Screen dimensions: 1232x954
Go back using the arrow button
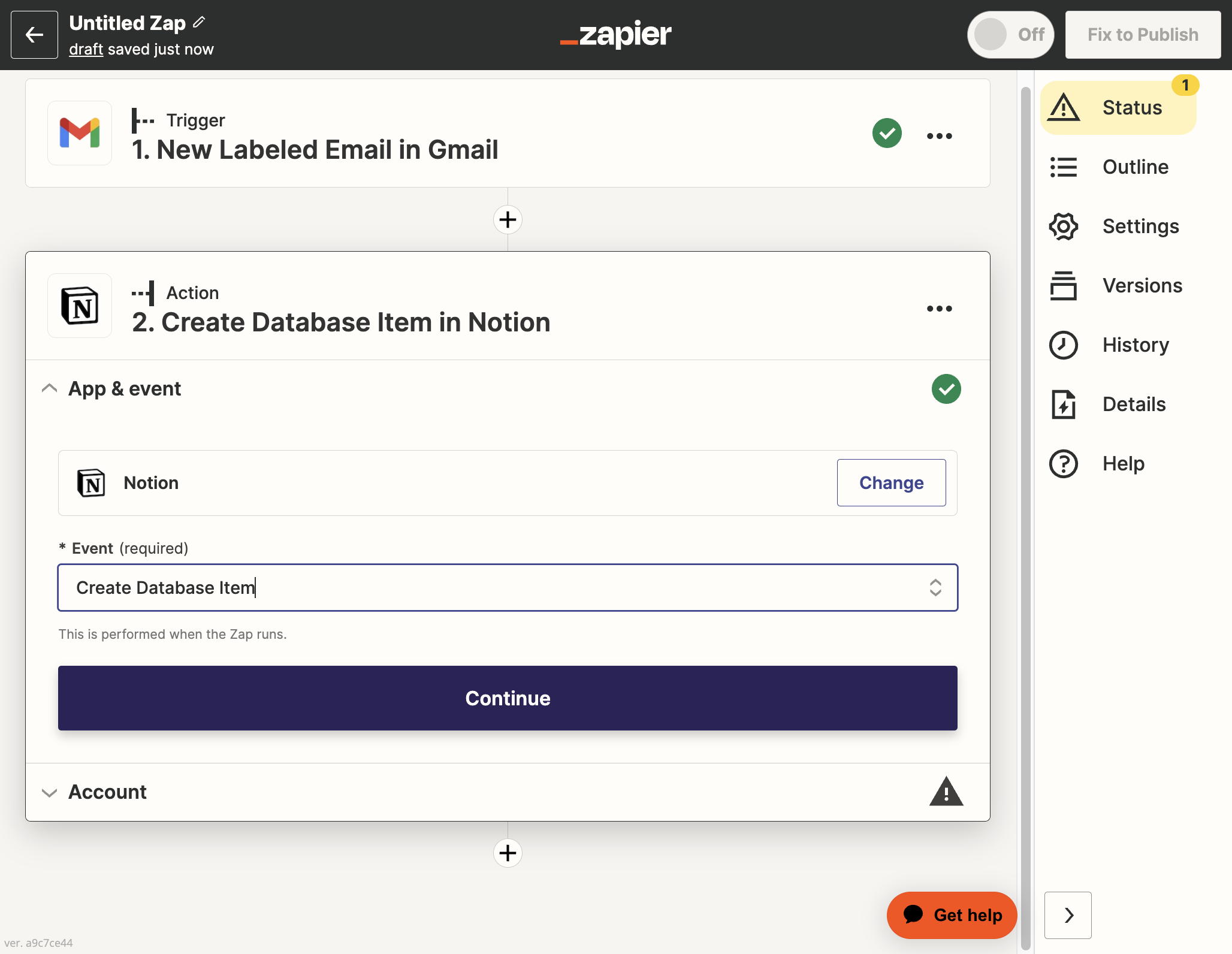(34, 35)
